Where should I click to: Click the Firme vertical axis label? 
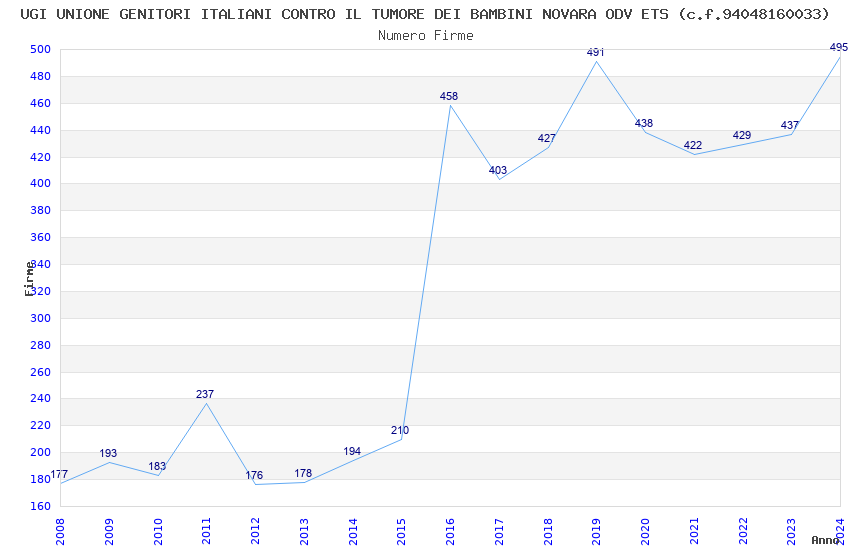point(29,279)
